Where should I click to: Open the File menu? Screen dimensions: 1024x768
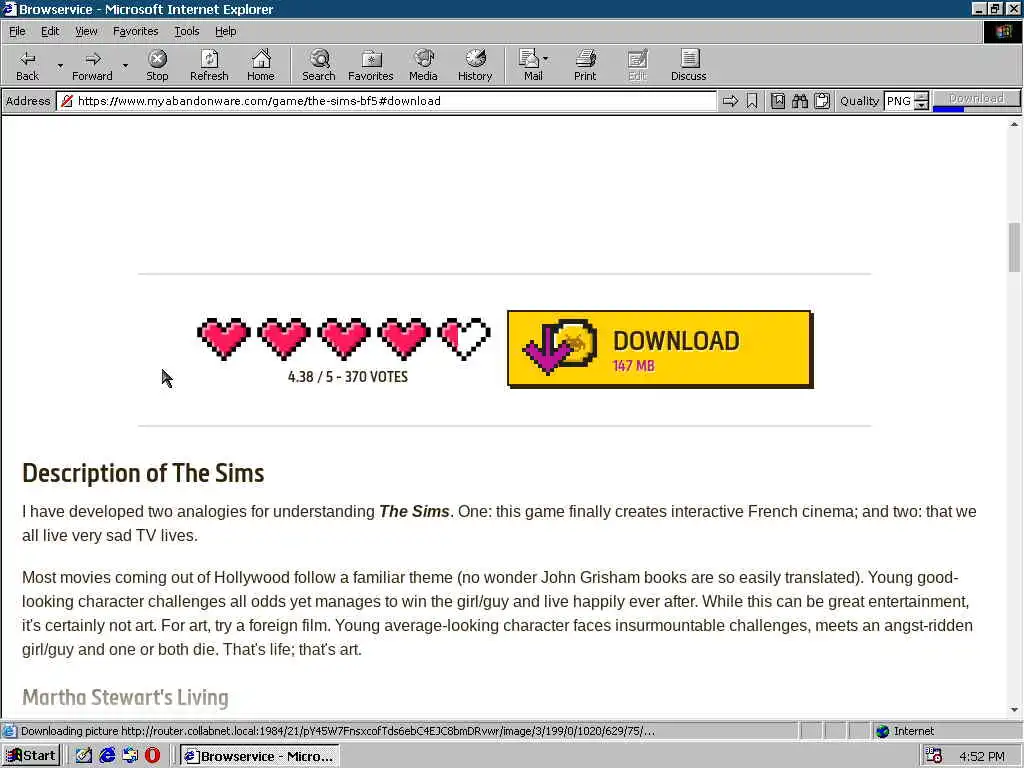coord(17,31)
